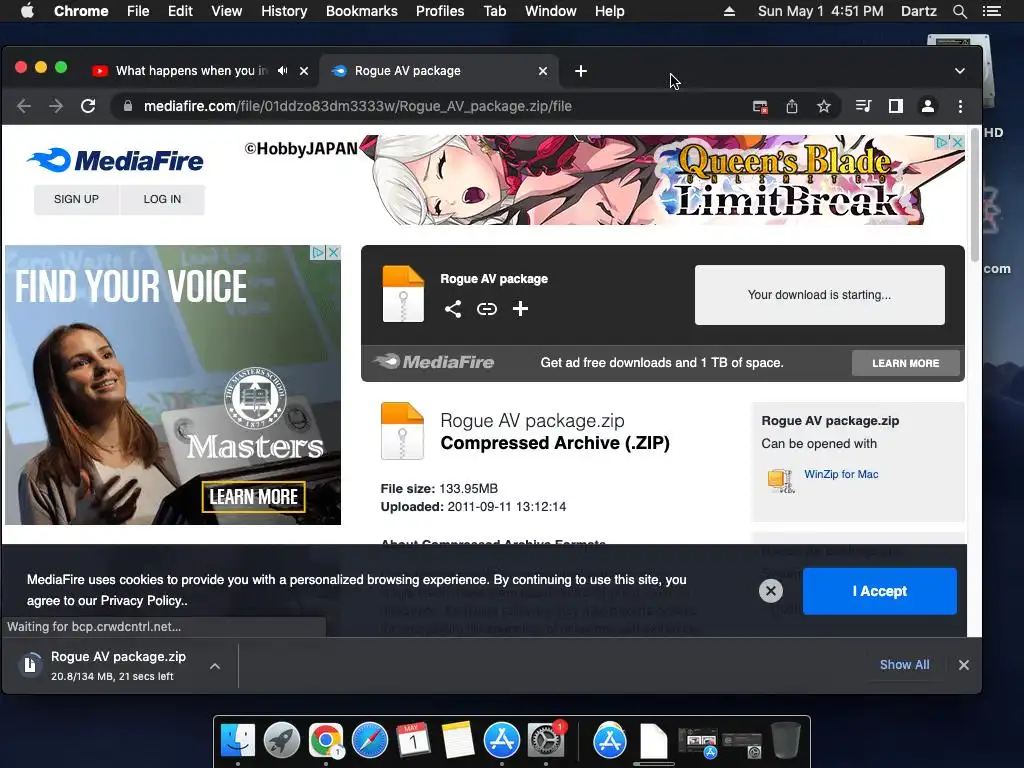Viewport: 1024px width, 768px height.
Task: Open the media control icon
Action: (x=863, y=106)
